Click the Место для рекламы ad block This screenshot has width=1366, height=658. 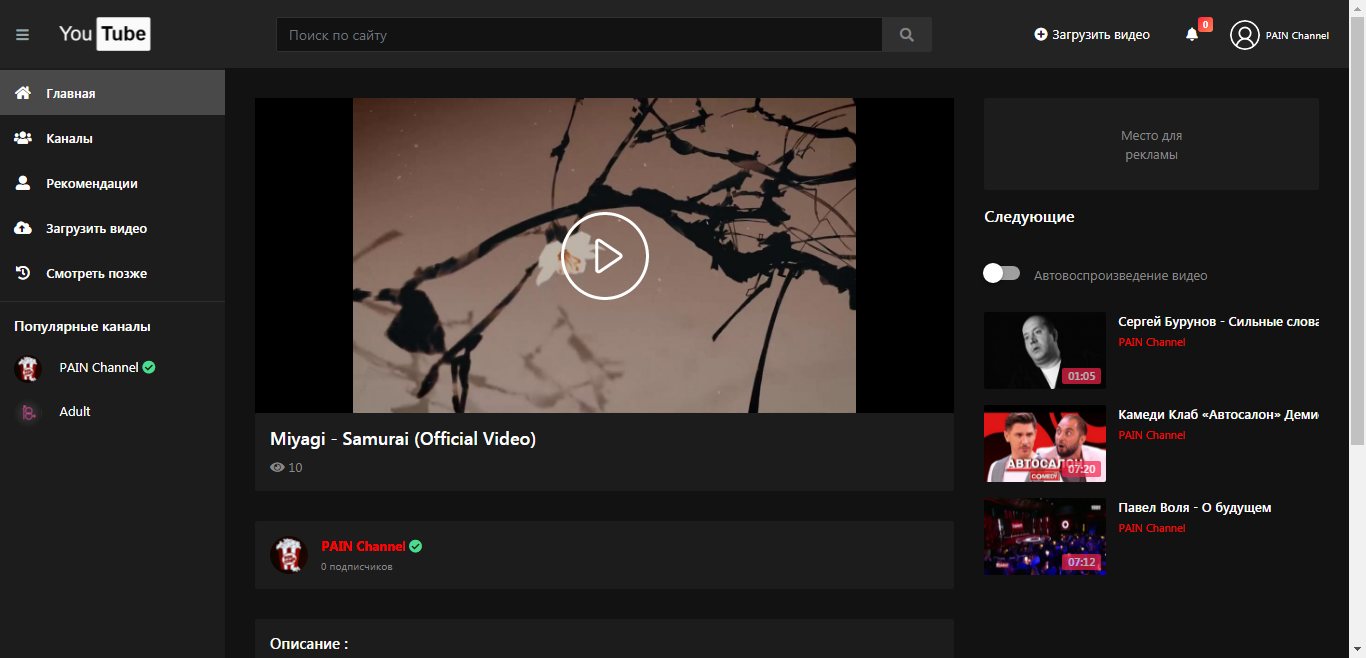(x=1151, y=144)
